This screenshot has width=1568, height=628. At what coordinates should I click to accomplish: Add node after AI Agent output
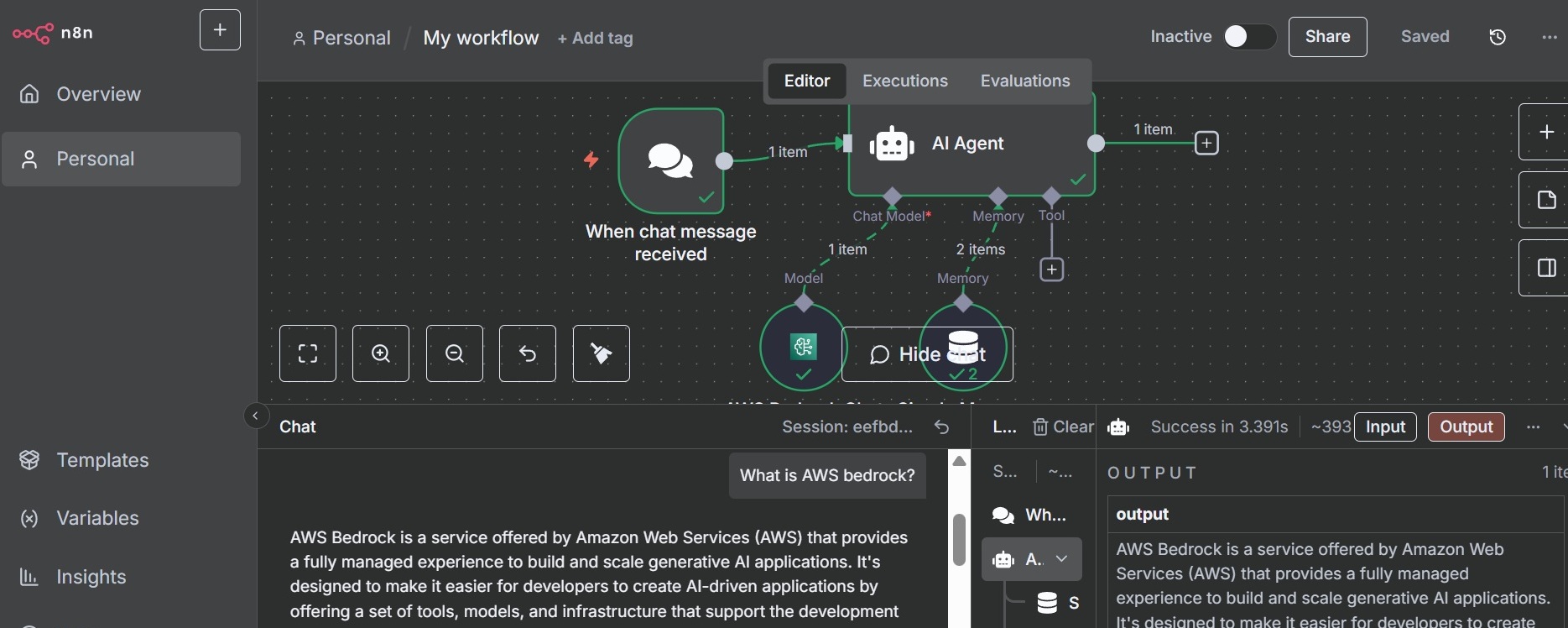point(1206,143)
